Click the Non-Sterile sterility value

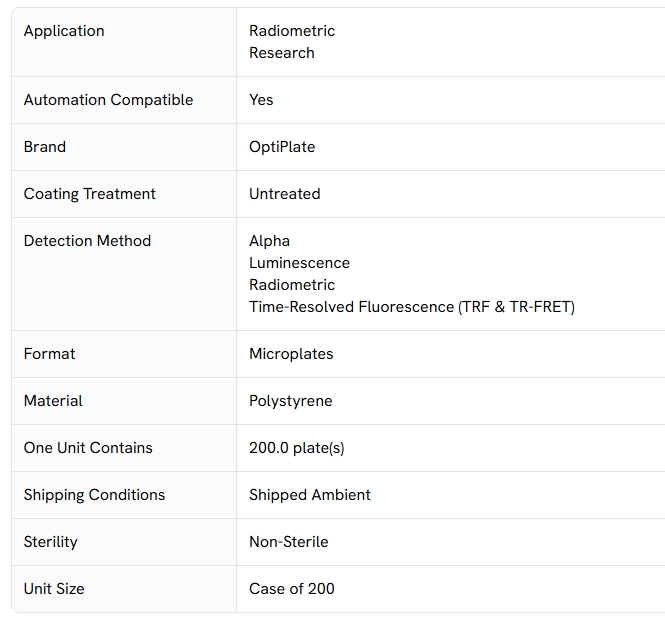(x=288, y=542)
